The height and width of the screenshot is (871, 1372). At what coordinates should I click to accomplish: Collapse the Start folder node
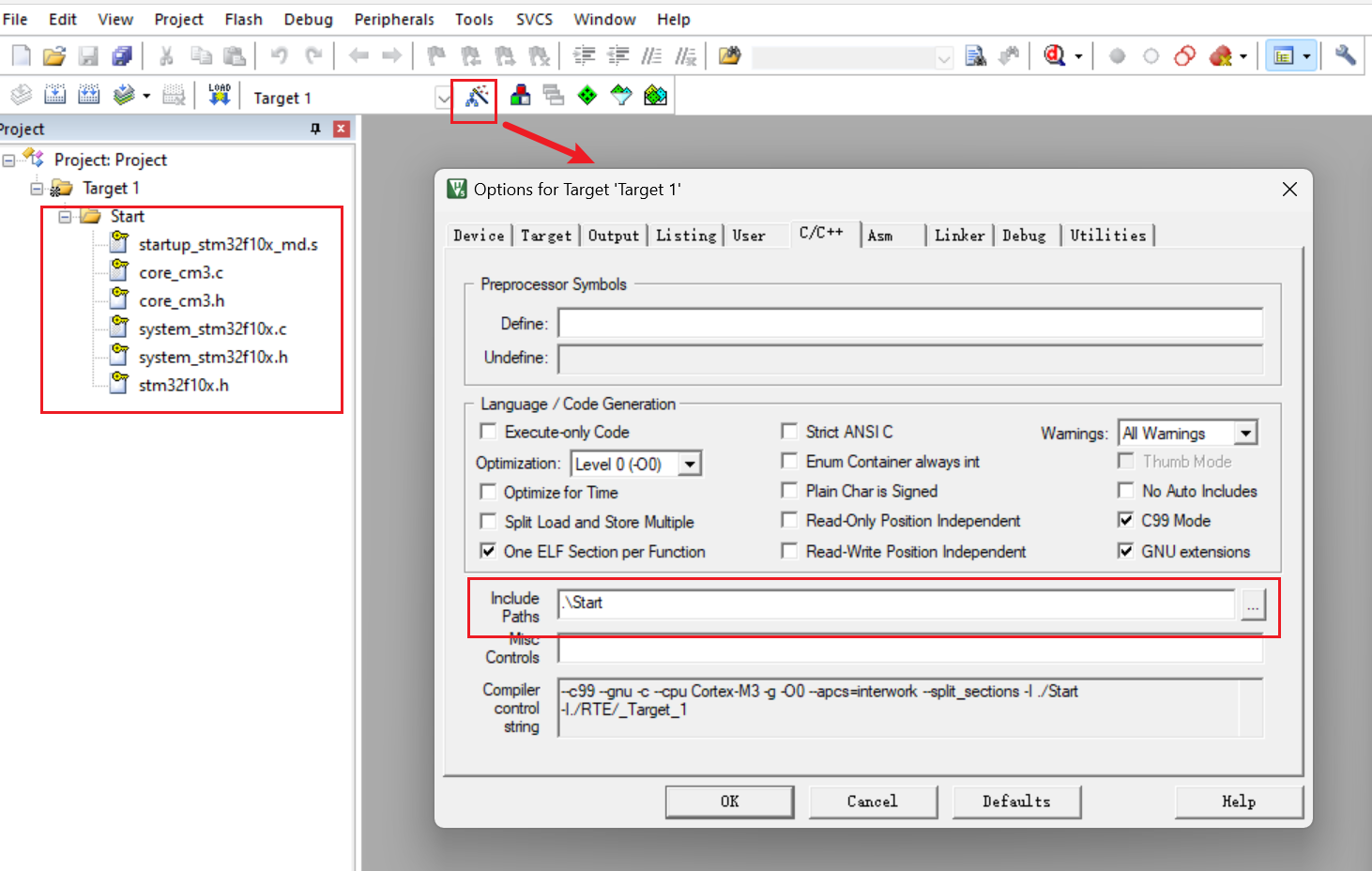click(x=65, y=217)
